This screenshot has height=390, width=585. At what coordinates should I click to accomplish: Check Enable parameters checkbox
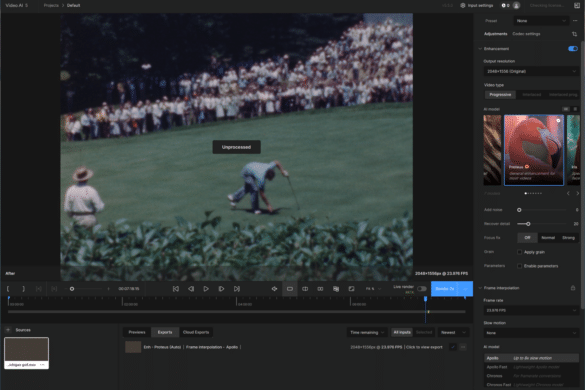point(519,266)
